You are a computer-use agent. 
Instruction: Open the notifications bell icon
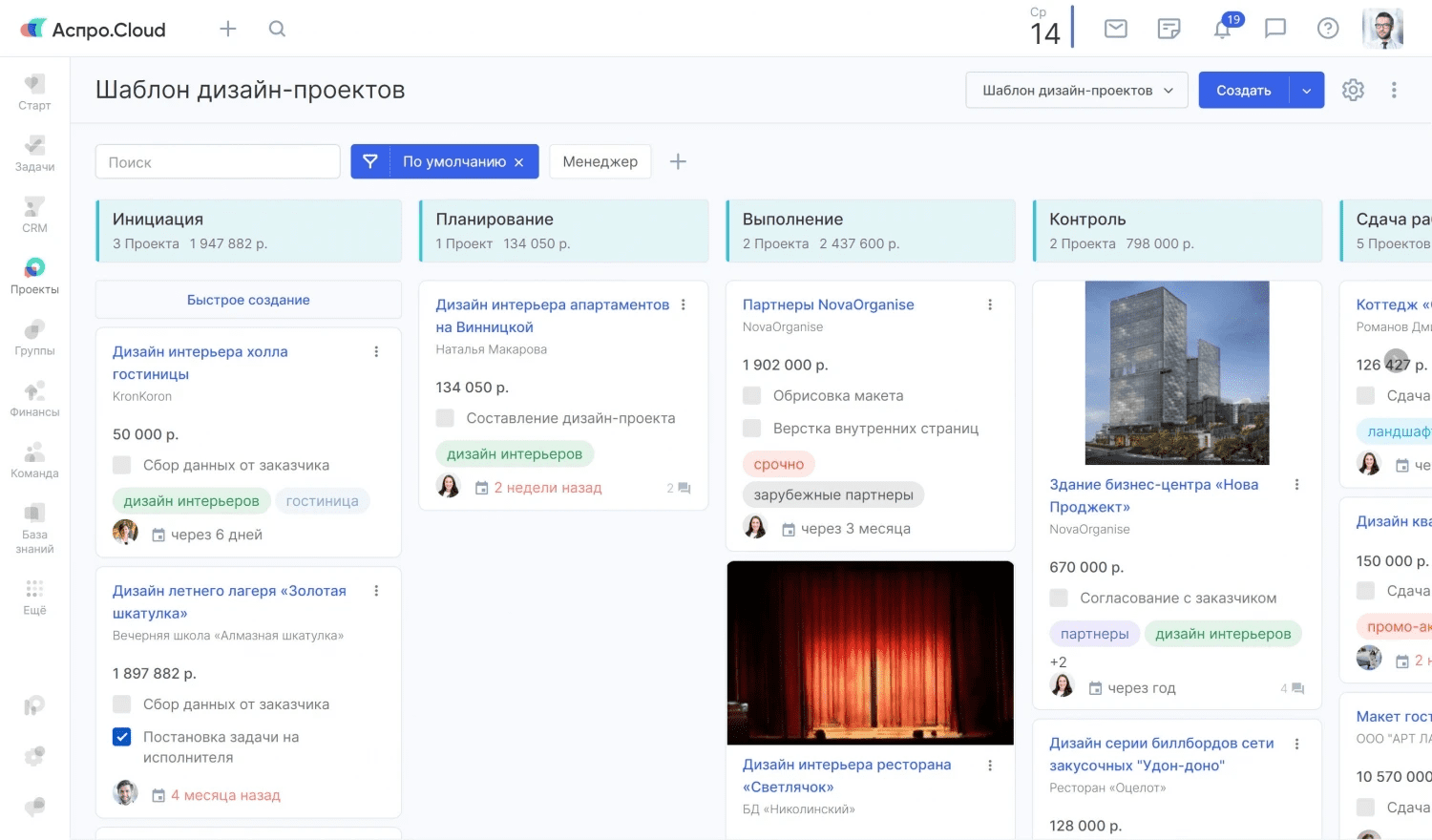coord(1222,29)
